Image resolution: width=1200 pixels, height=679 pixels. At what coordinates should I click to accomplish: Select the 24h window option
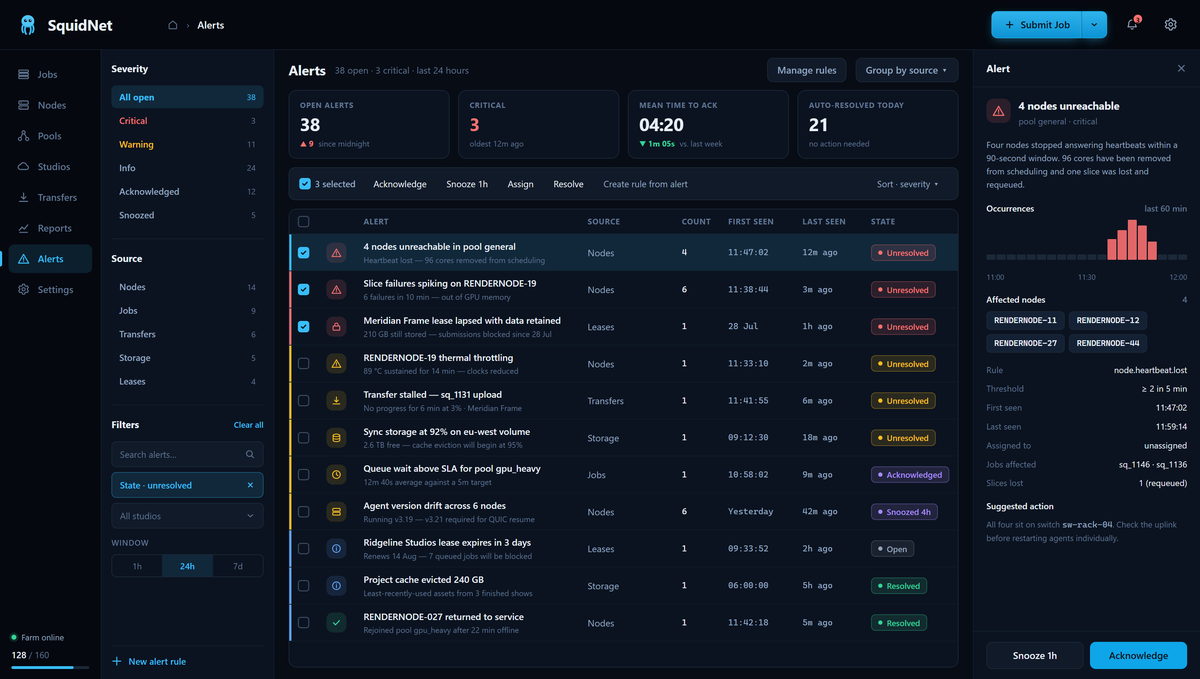point(187,566)
